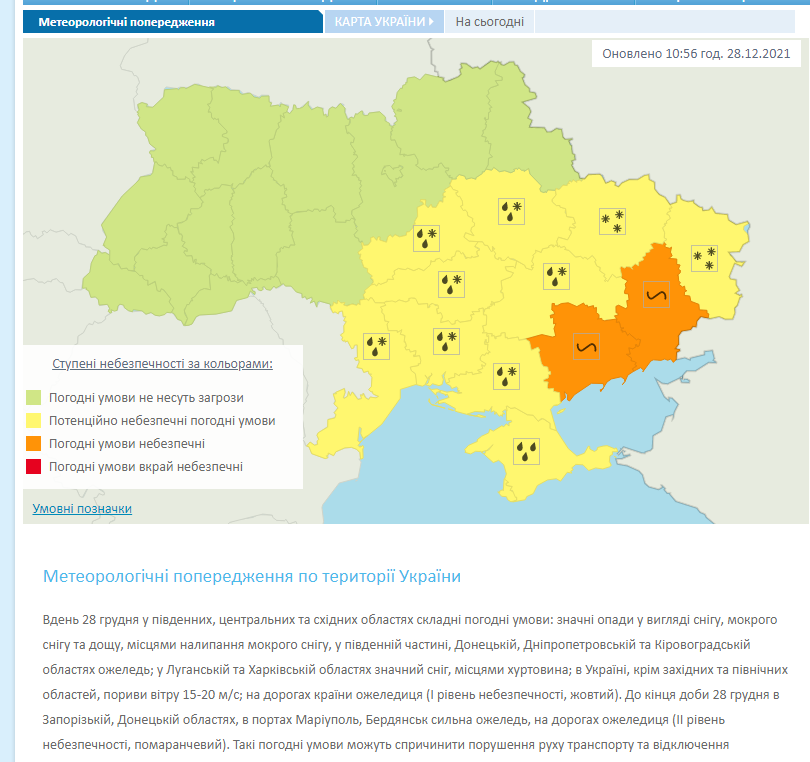The width and height of the screenshot is (810, 762).
Task: Click the green legend color swatch
Action: coord(34,397)
